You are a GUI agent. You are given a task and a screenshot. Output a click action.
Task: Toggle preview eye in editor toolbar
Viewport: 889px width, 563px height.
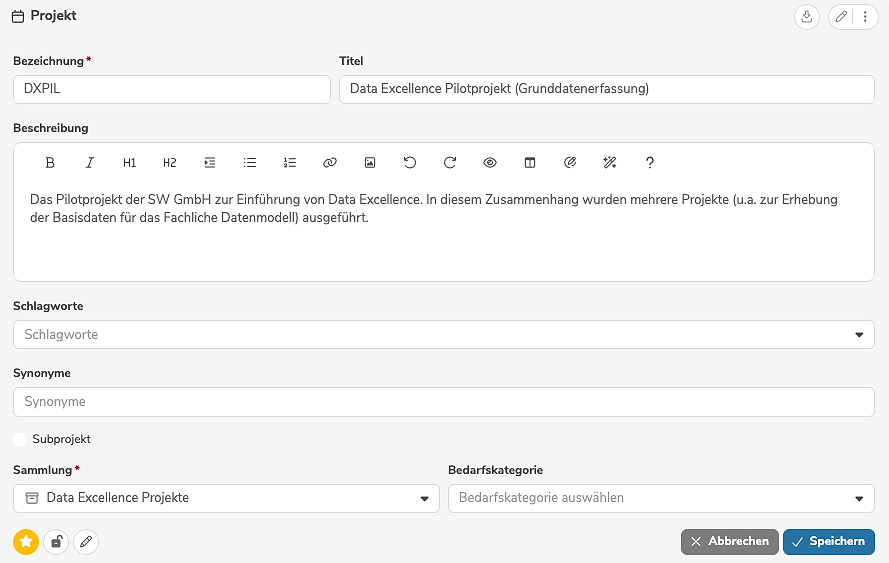click(x=490, y=163)
